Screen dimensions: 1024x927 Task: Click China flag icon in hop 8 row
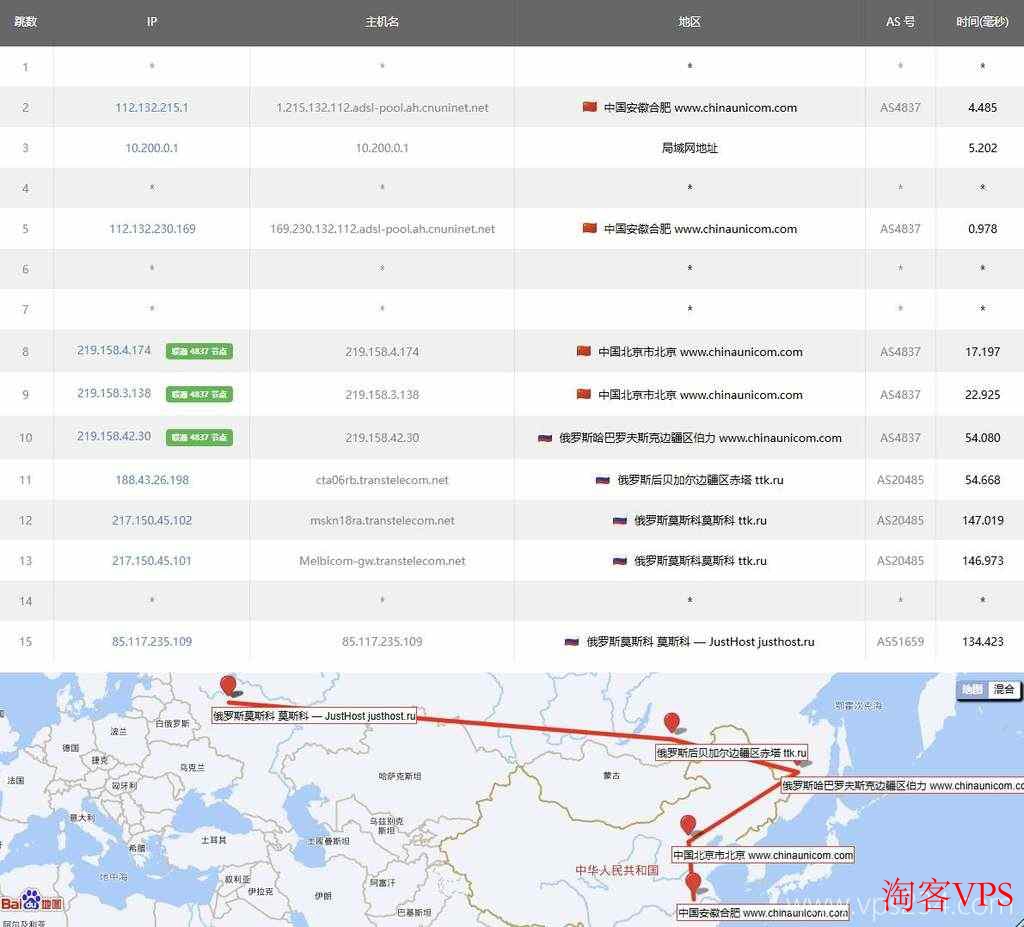[x=584, y=351]
